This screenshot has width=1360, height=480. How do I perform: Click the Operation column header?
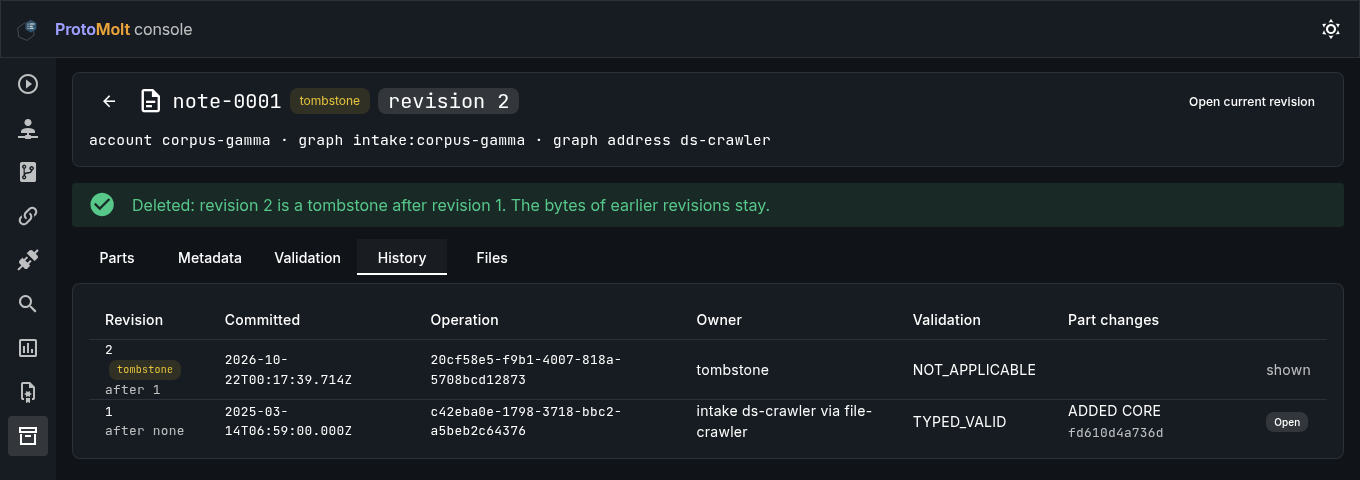465,320
